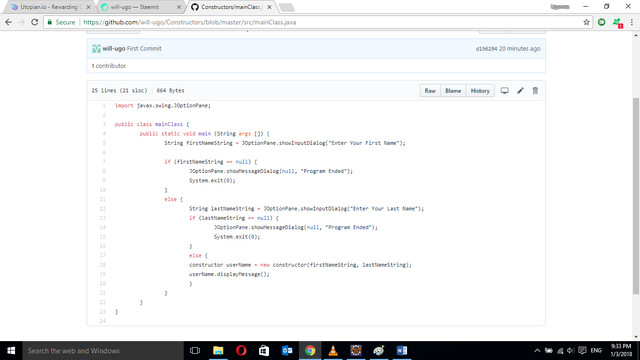640x360 pixels.
Task: Close the Utopian.io tab
Action: click(89, 7)
